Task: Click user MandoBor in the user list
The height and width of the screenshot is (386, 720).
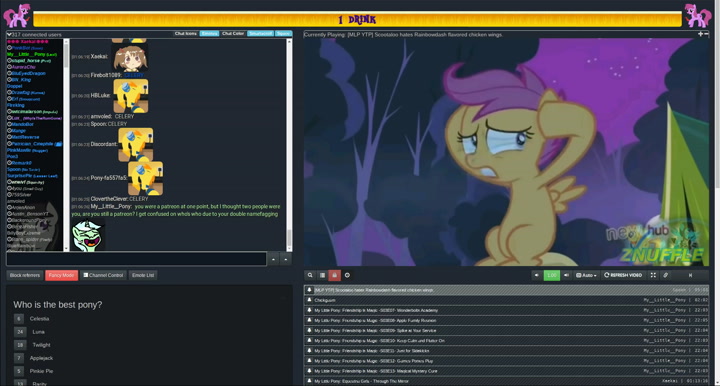Action: pyautogui.click(x=22, y=124)
